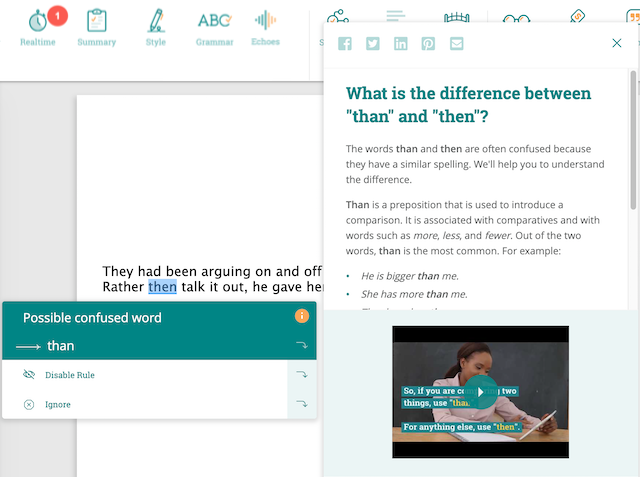Click the connected-nodes icon in the toolbar
Viewport: 640px width, 477px height.
[338, 16]
